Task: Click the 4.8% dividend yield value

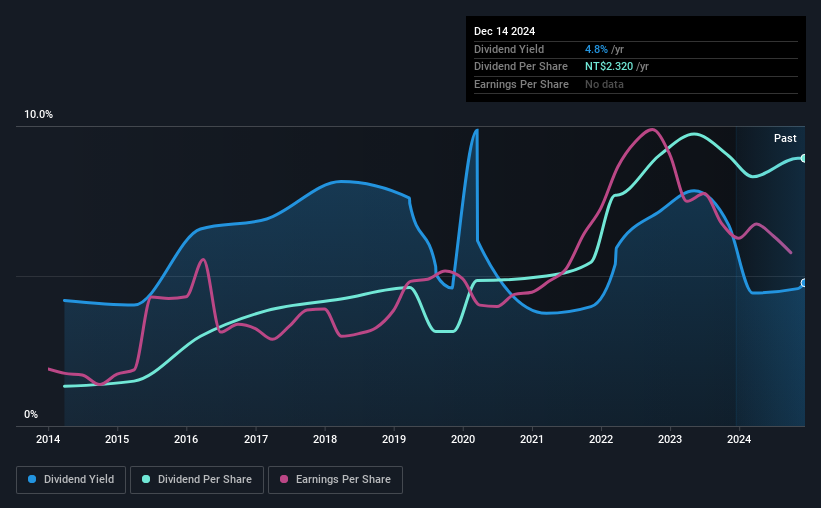Action: (596, 49)
